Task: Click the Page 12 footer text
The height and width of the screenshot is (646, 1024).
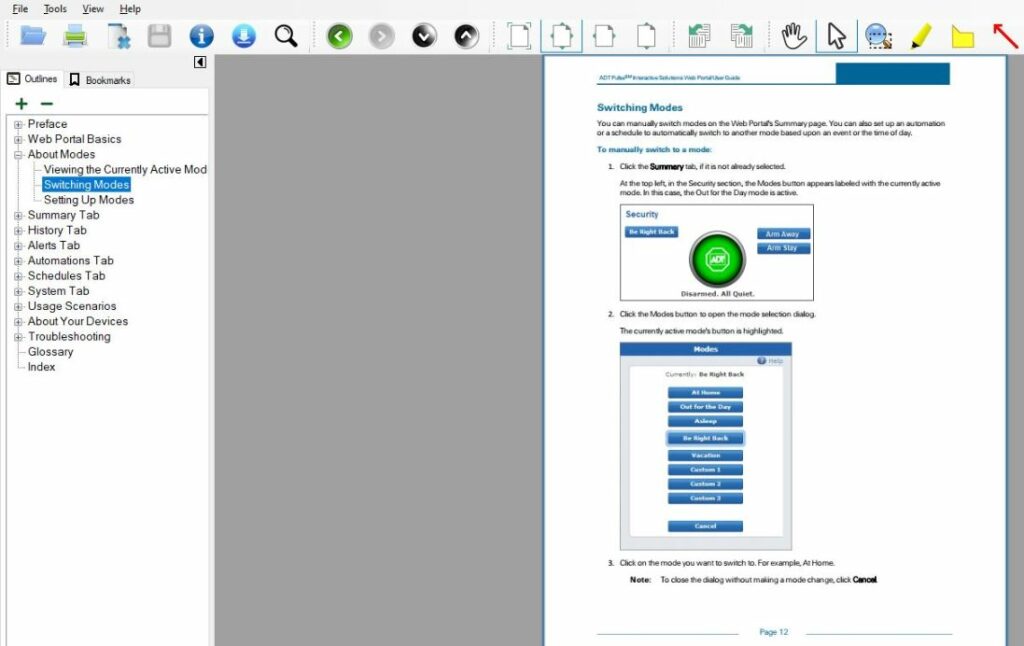Action: (x=773, y=632)
